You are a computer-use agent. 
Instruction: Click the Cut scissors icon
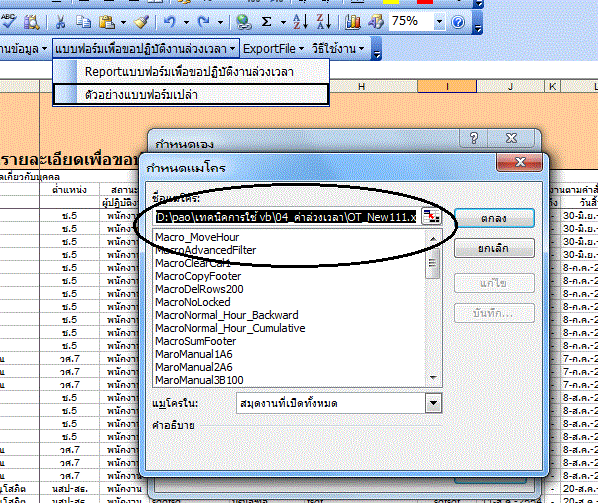(x=60, y=22)
